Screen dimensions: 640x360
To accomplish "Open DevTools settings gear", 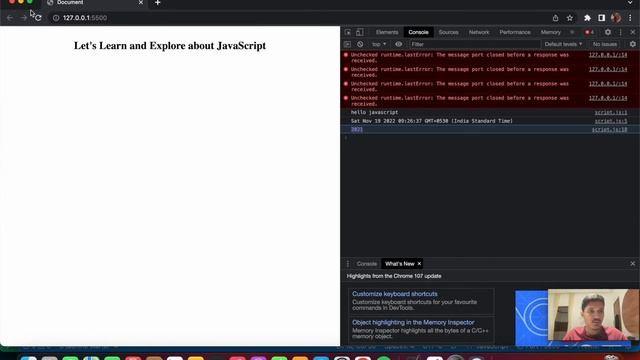I will point(608,32).
